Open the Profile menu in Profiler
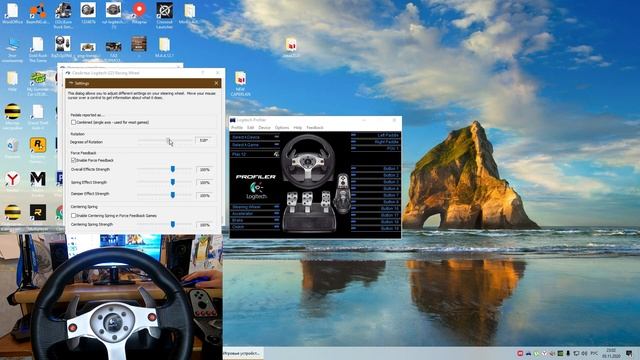Viewport: 640px width, 360px height. click(x=237, y=128)
